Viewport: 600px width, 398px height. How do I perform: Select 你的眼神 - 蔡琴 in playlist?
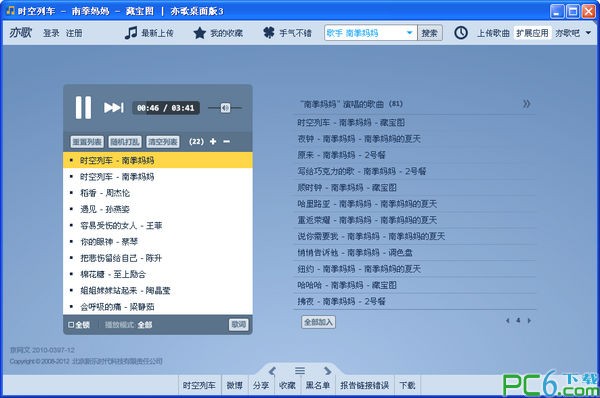pos(158,242)
